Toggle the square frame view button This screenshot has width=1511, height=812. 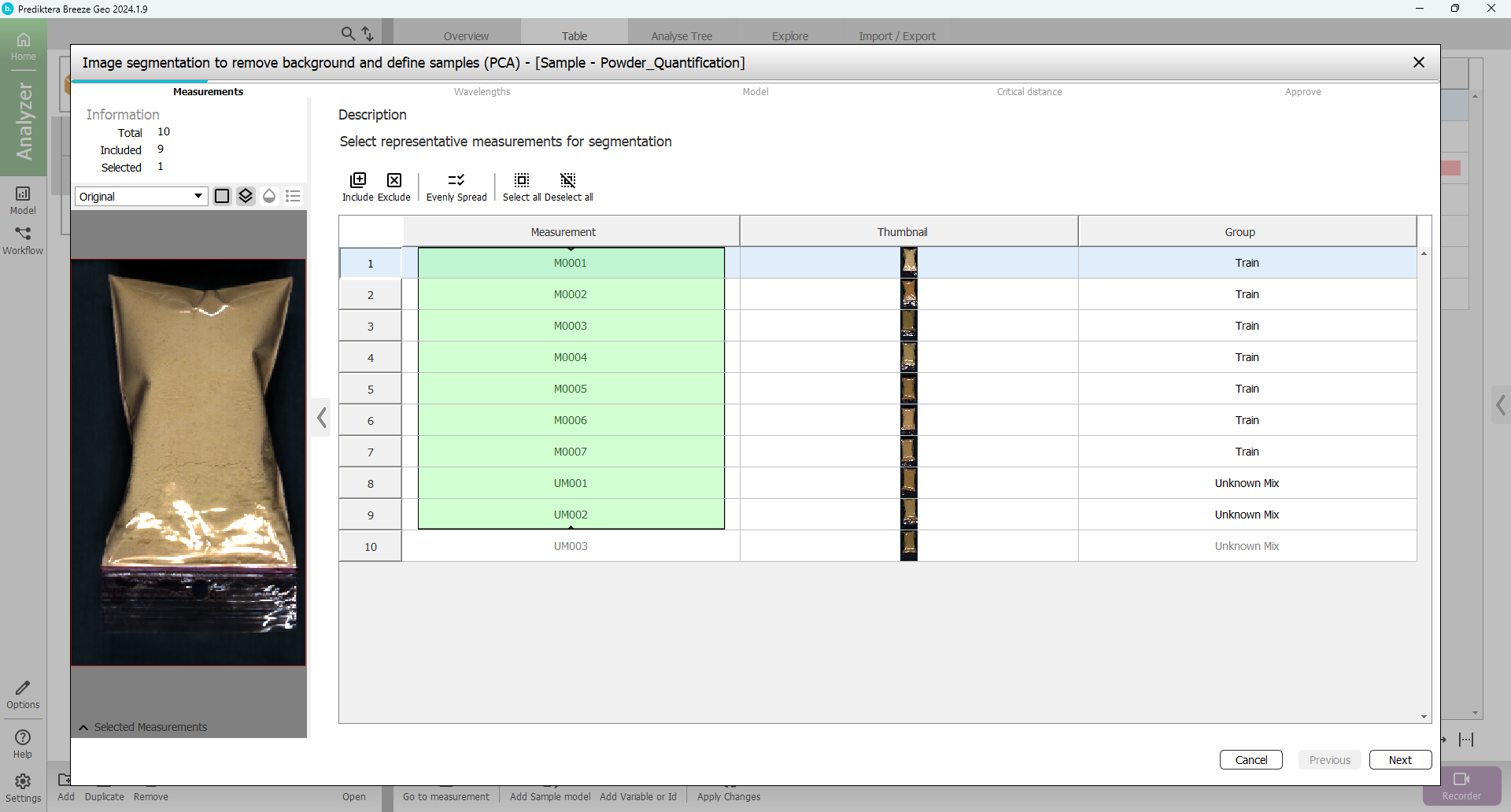point(222,196)
